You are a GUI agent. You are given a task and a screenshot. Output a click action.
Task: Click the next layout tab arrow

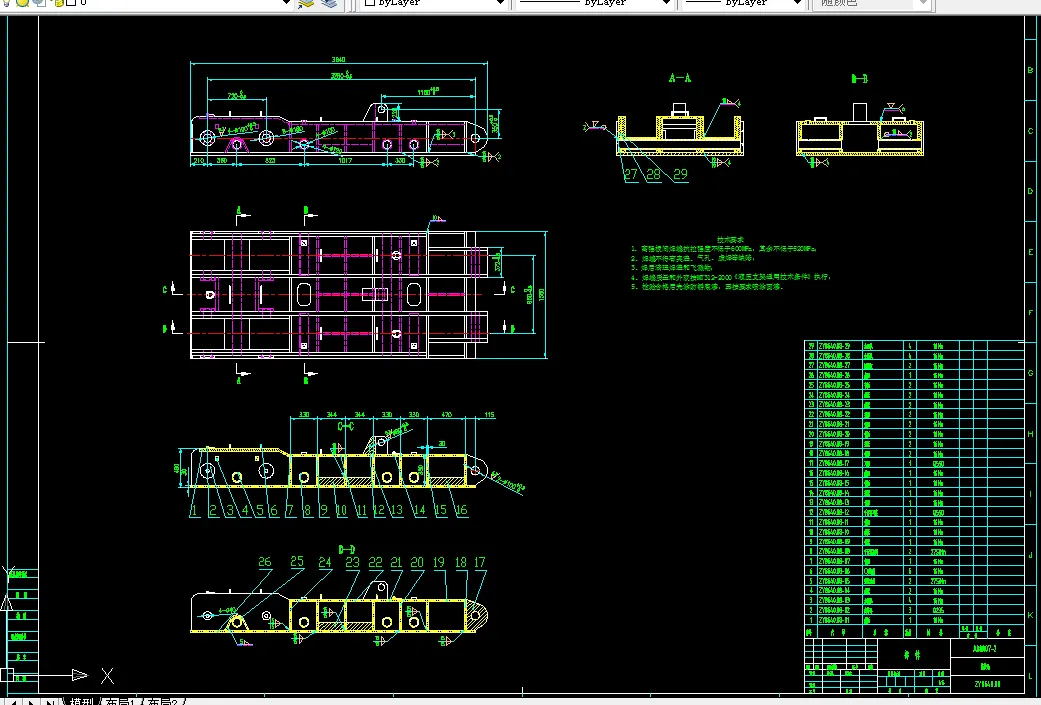point(31,702)
